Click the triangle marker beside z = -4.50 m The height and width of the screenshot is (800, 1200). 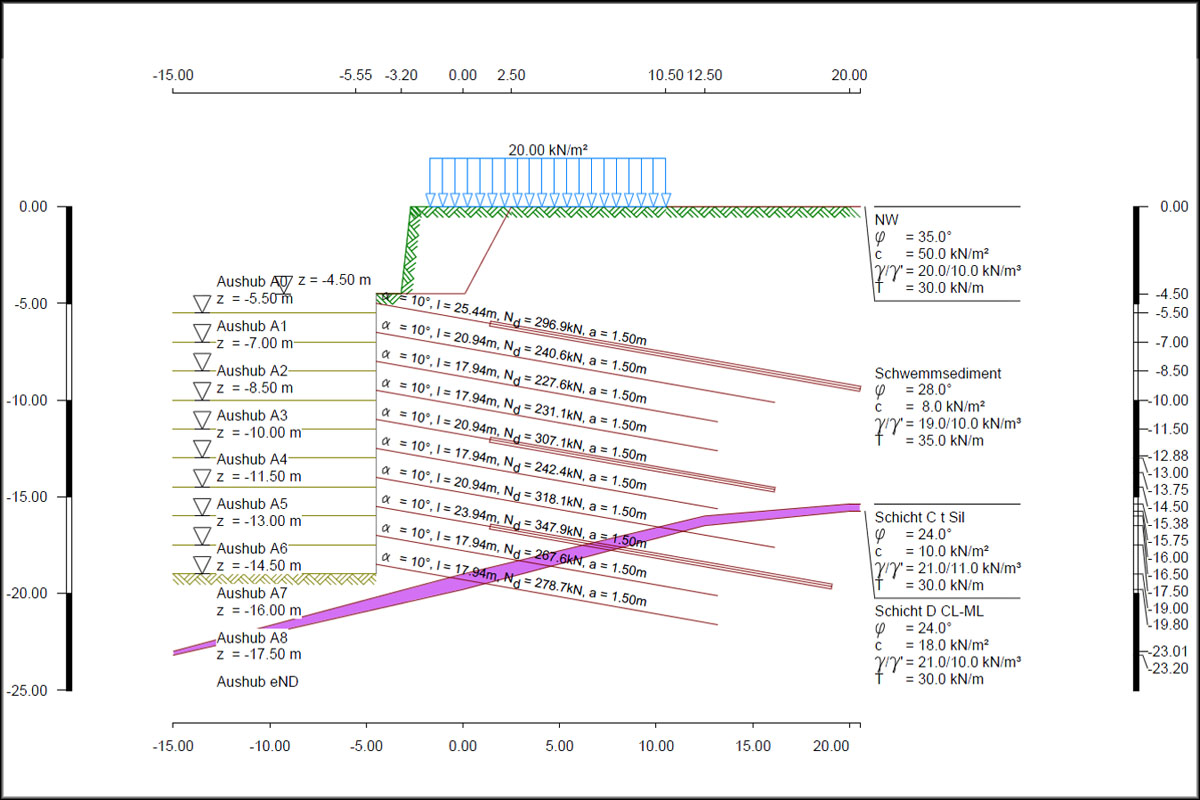pyautogui.click(x=283, y=284)
